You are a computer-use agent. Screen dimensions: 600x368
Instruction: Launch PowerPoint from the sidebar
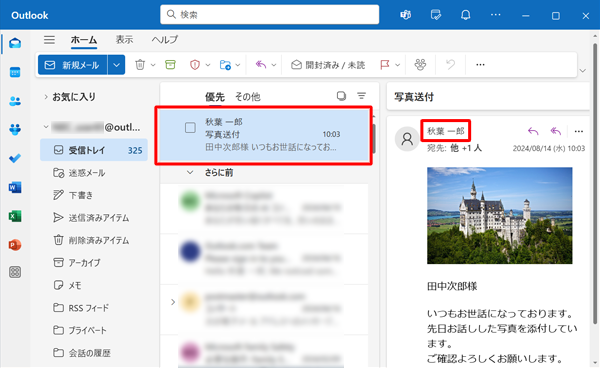(15, 245)
